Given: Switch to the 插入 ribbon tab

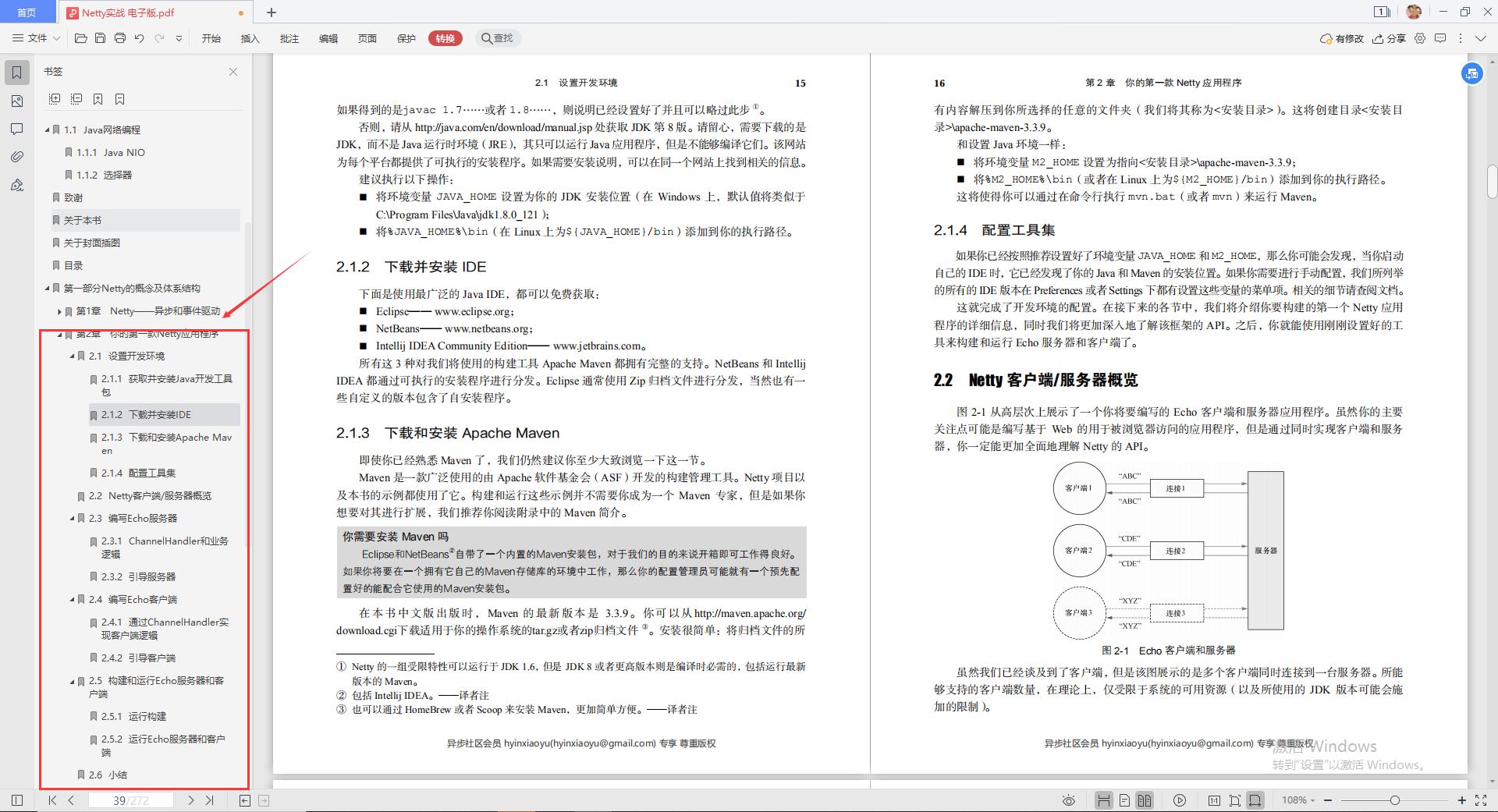Looking at the screenshot, I should click(x=250, y=37).
